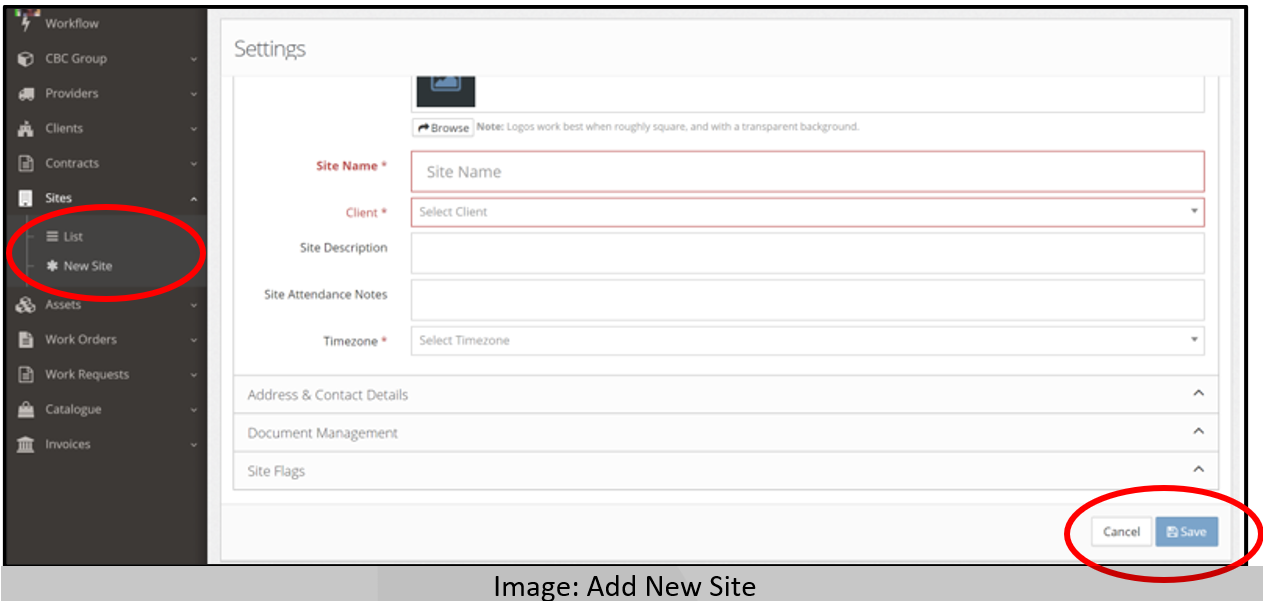The image size is (1263, 601).
Task: Expand the Document Management section
Action: [x=725, y=433]
